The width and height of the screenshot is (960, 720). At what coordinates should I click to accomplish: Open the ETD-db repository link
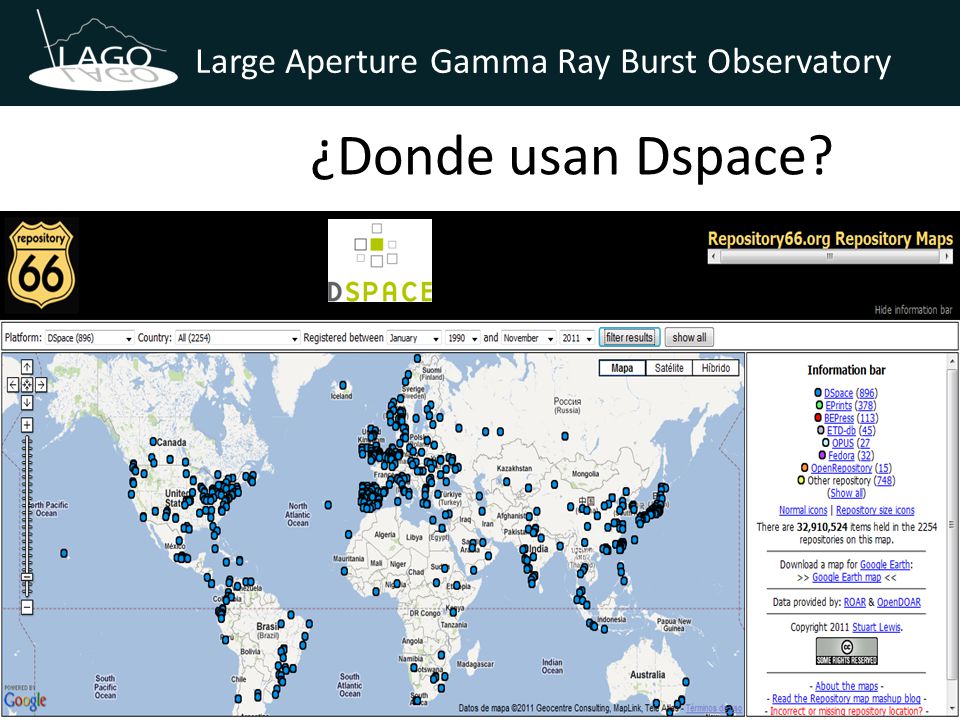841,430
